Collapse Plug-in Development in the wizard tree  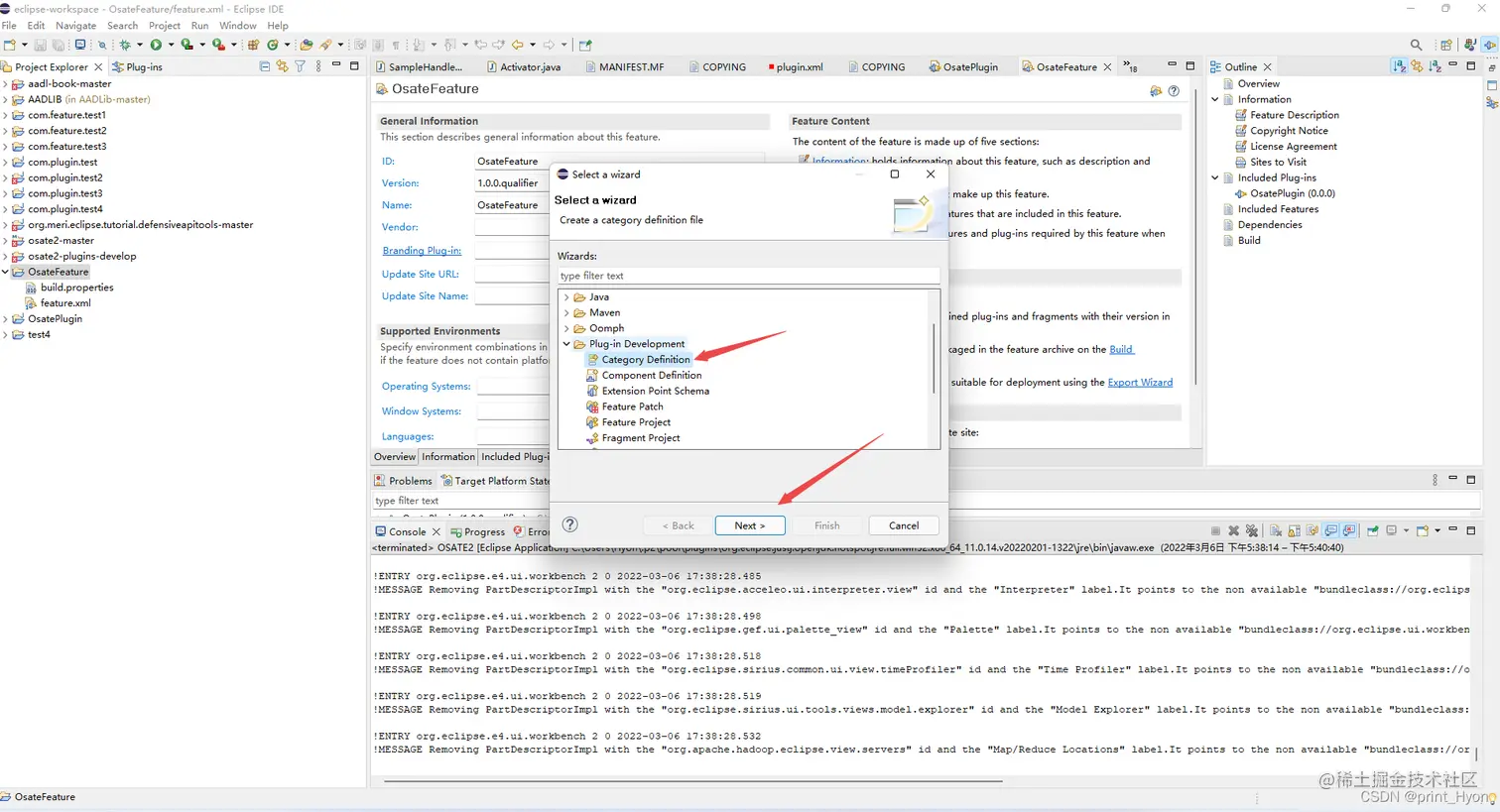[566, 344]
